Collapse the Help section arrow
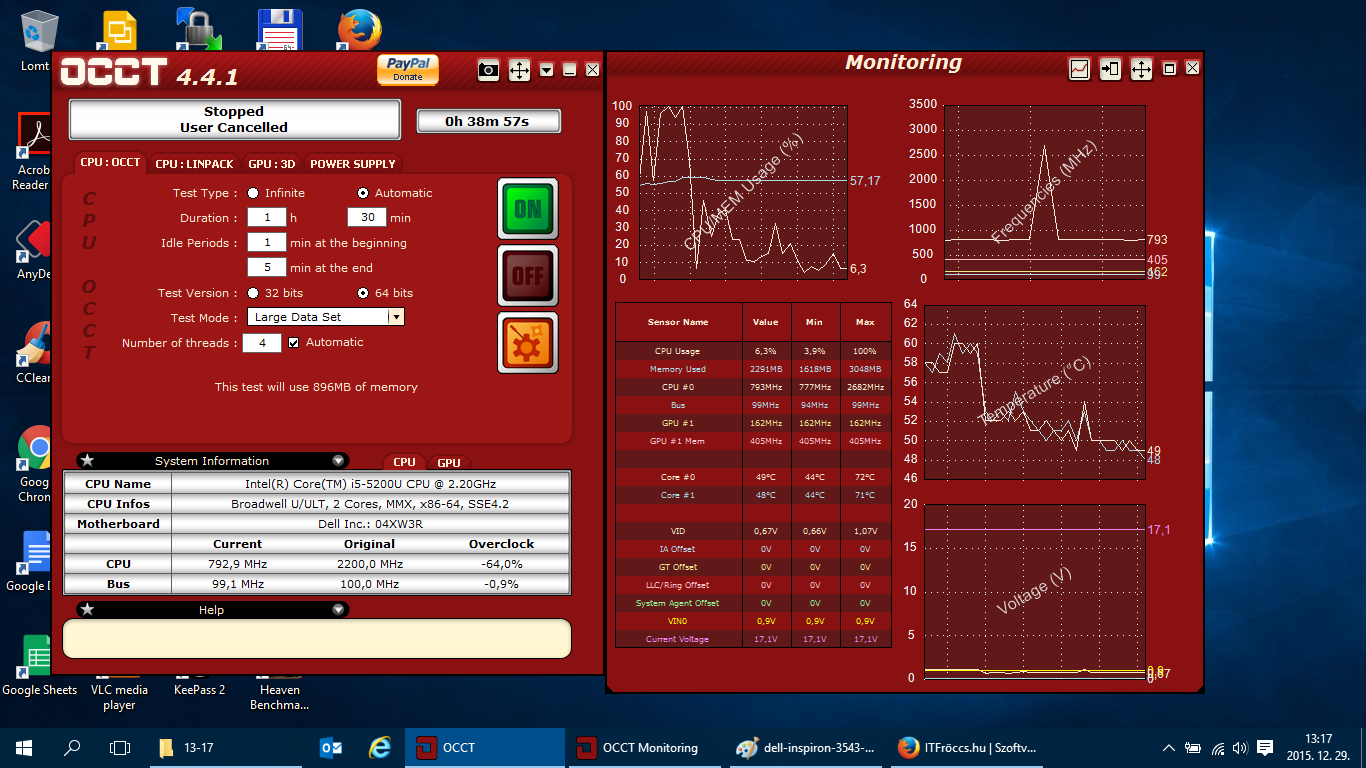 338,610
